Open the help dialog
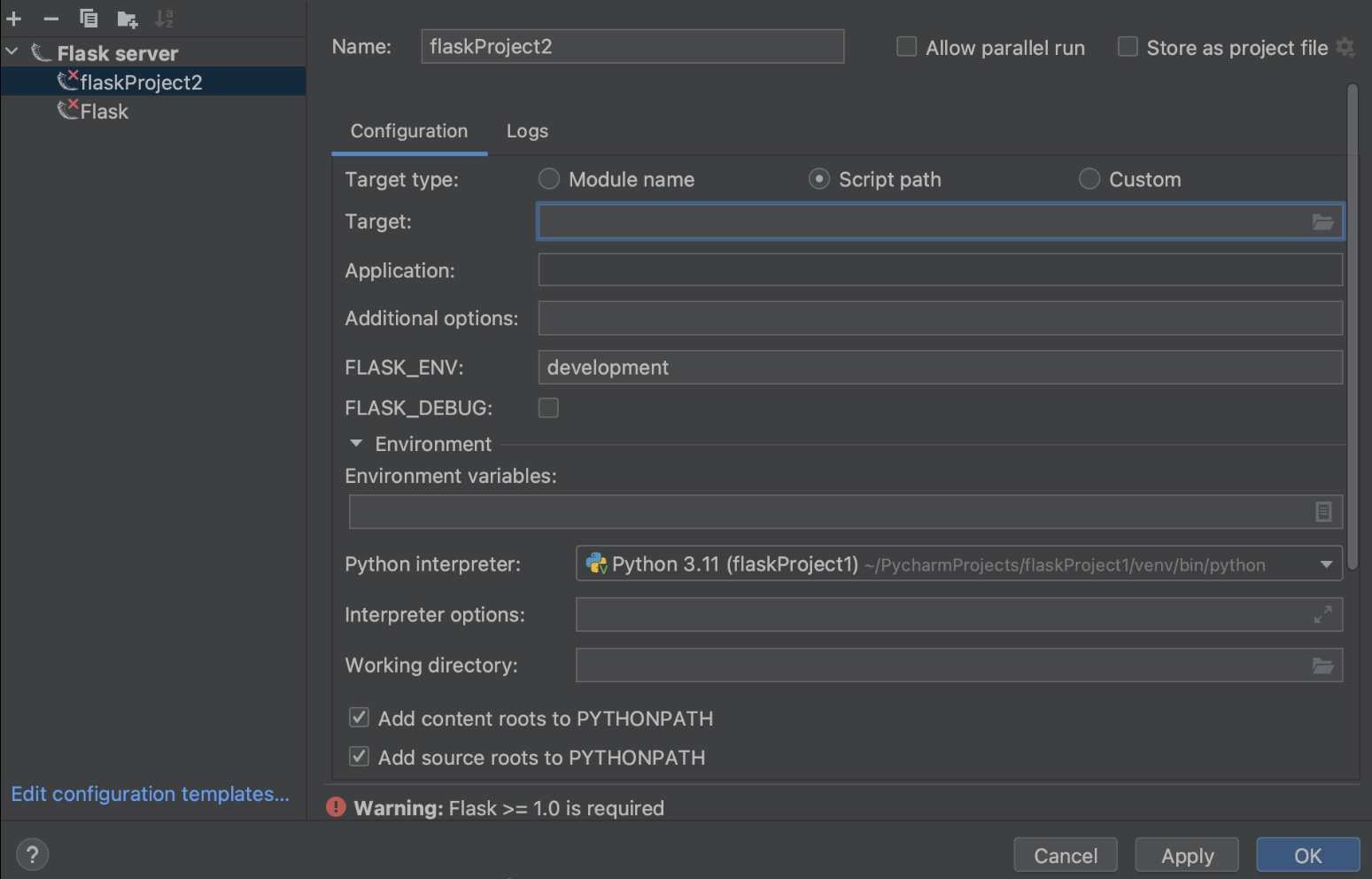Screen dimensions: 1372x879 [x=32, y=854]
